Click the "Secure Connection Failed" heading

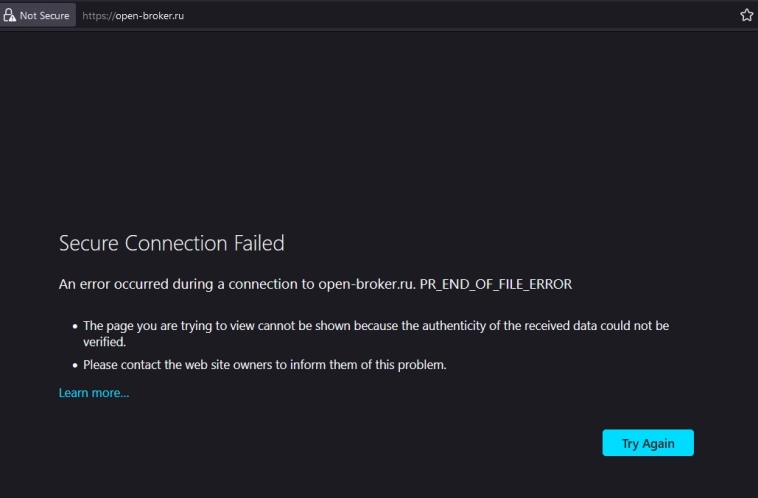pyautogui.click(x=171, y=243)
